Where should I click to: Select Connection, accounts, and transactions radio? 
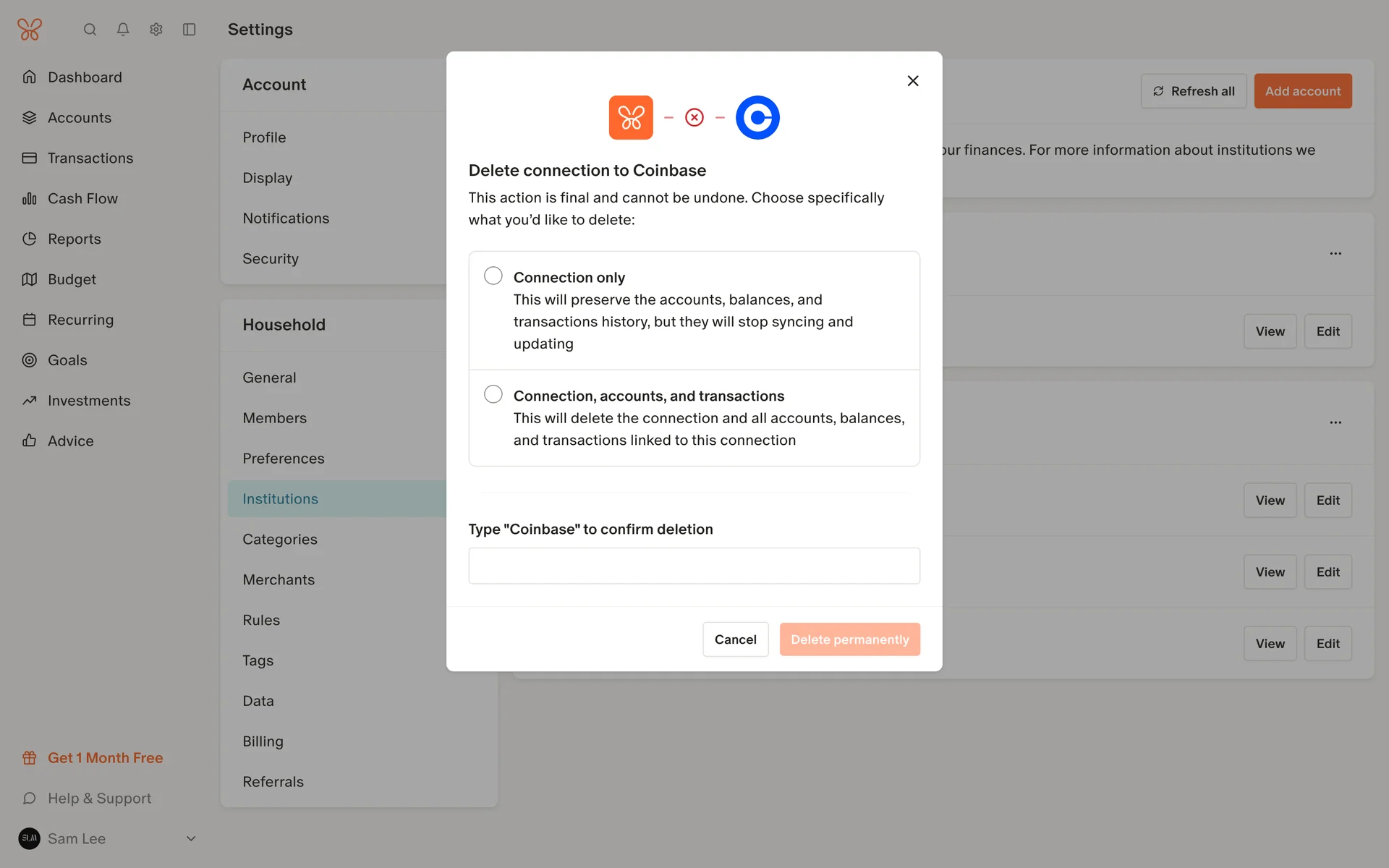pos(493,394)
